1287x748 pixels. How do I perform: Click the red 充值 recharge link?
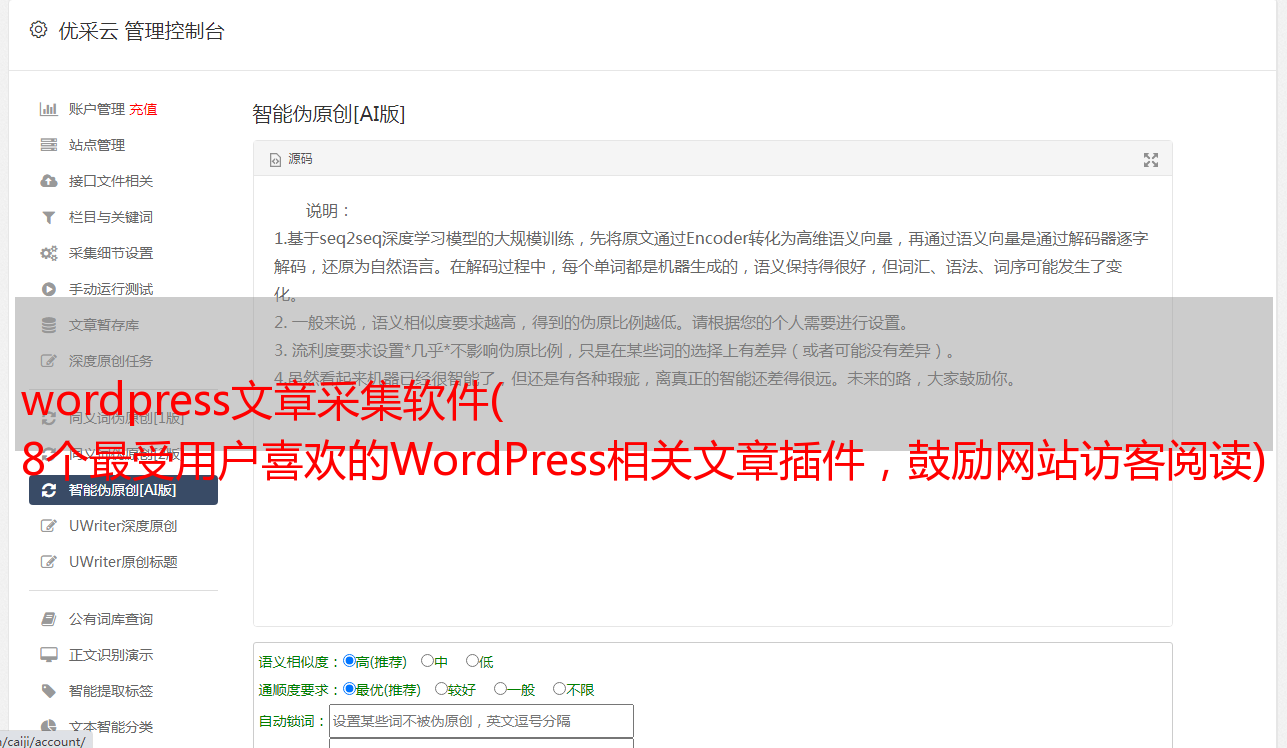[x=143, y=109]
